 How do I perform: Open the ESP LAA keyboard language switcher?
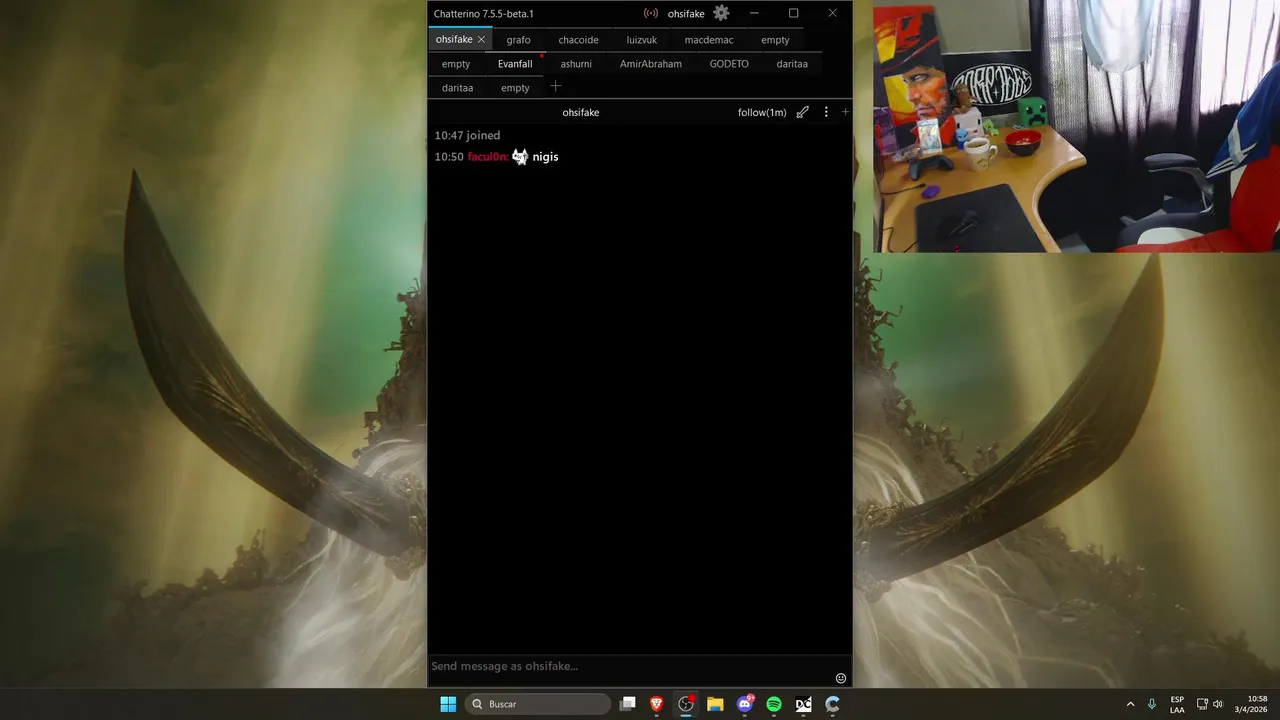click(x=1177, y=704)
